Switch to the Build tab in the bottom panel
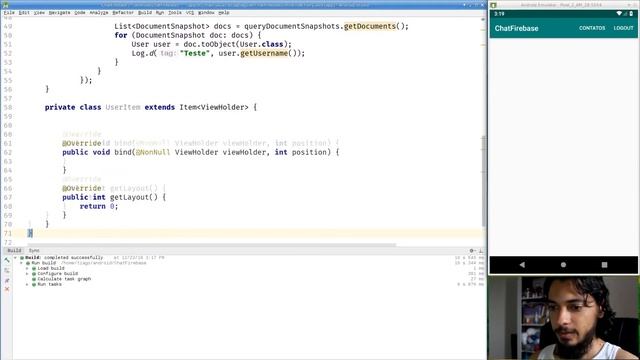640x360 pixels. click(x=14, y=251)
